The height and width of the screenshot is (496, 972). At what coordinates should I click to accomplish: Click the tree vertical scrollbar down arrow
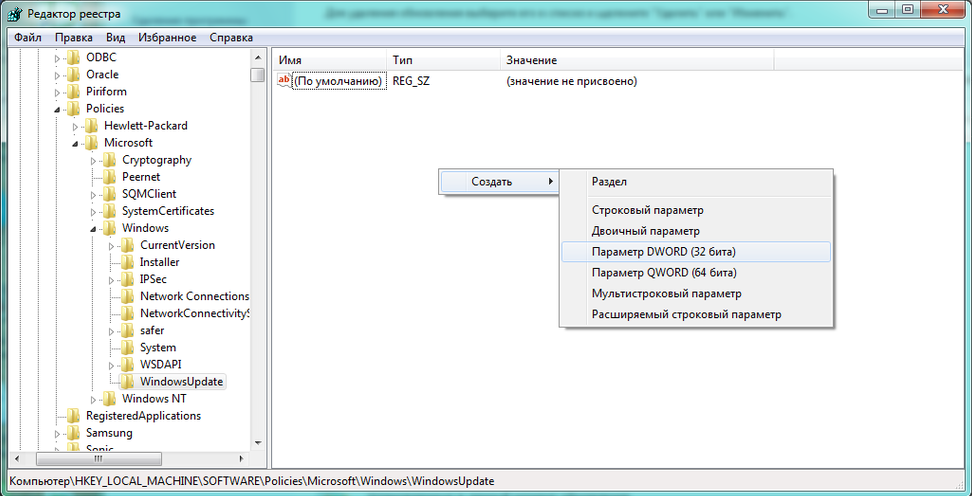[x=258, y=444]
